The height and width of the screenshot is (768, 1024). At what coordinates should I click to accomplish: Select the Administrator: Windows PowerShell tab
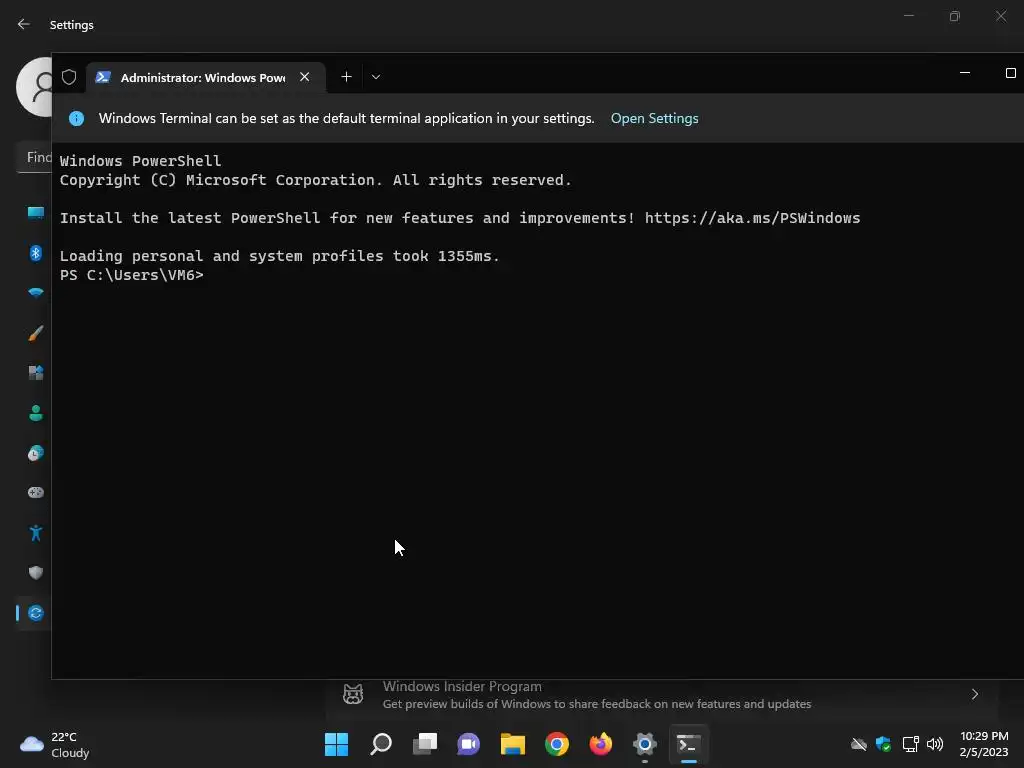(206, 78)
